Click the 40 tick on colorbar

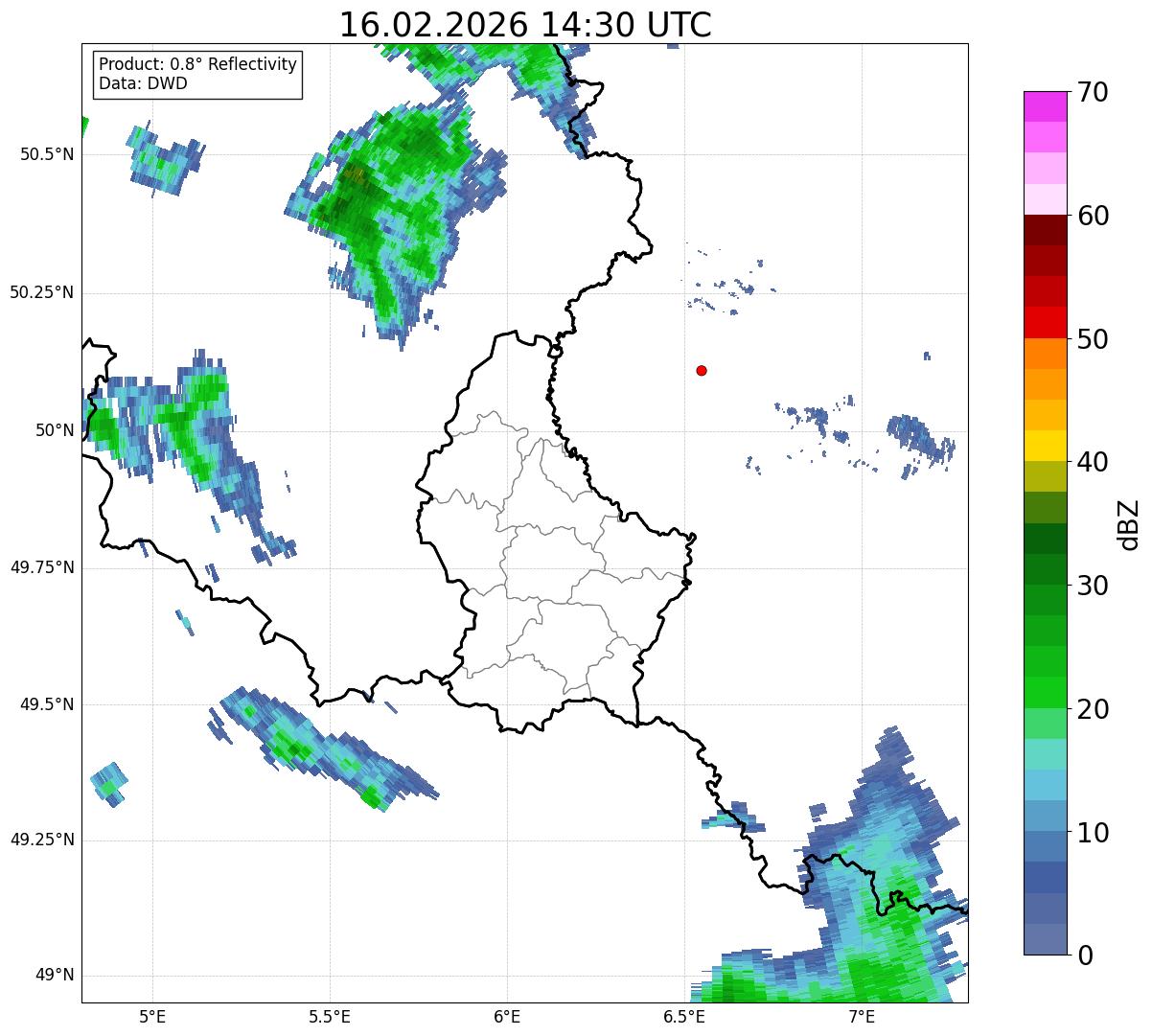coord(1092,462)
